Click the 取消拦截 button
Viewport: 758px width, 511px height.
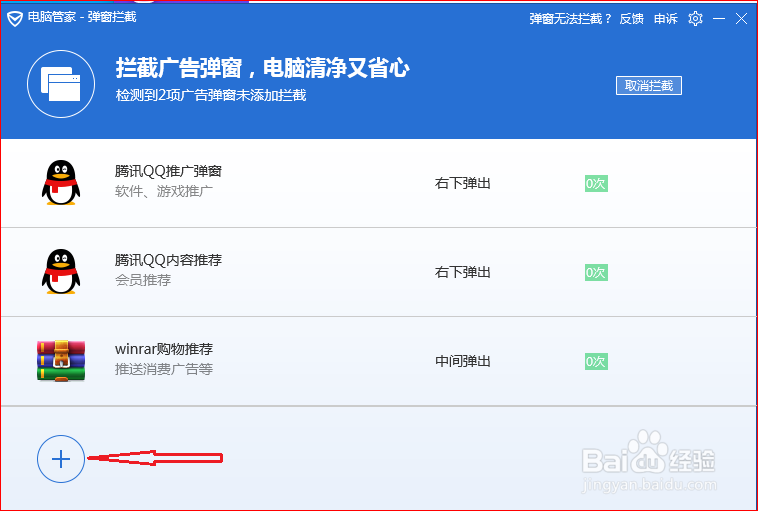(649, 86)
